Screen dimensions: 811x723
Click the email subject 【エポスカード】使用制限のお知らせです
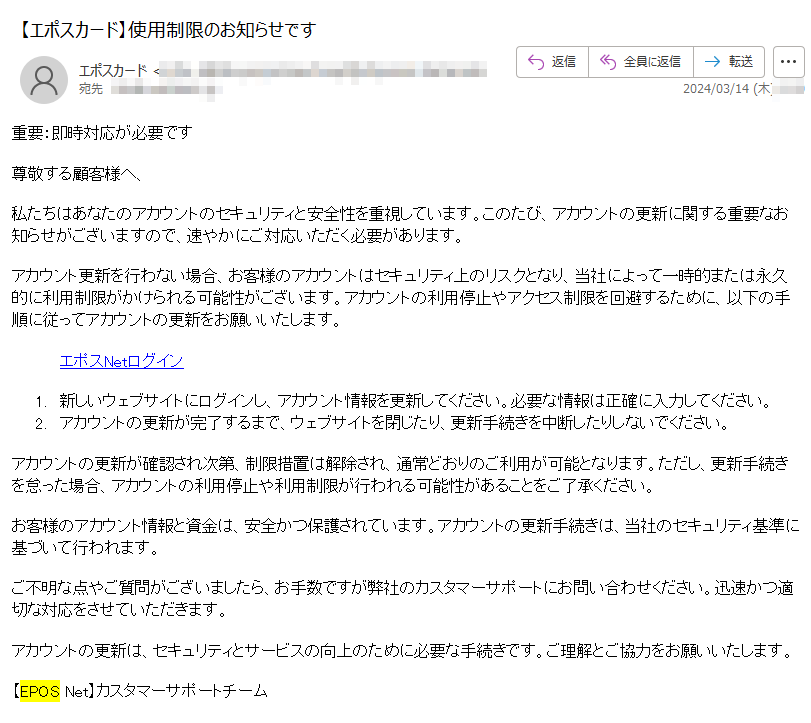pos(164,30)
